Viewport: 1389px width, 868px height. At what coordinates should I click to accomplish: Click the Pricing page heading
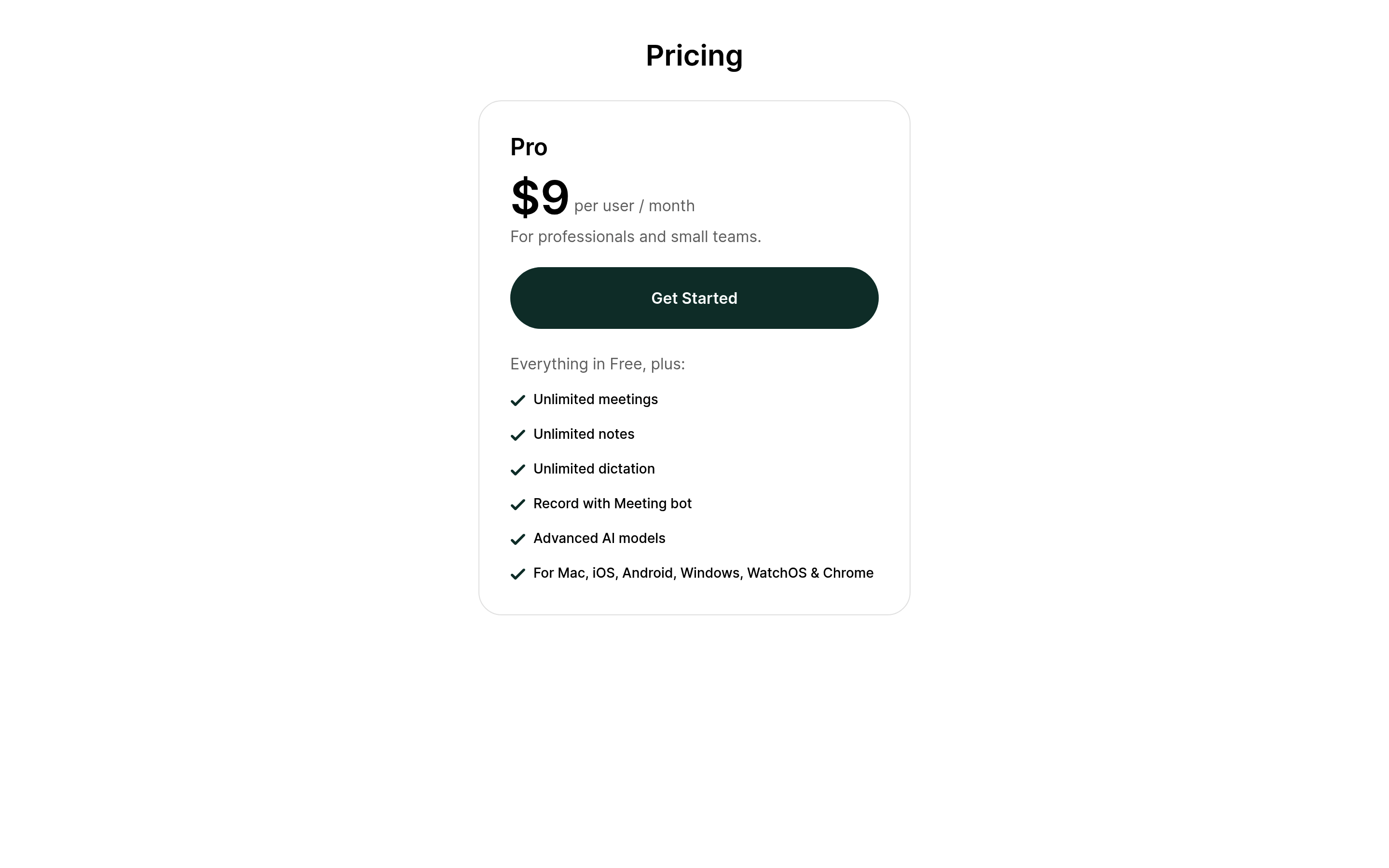[694, 55]
